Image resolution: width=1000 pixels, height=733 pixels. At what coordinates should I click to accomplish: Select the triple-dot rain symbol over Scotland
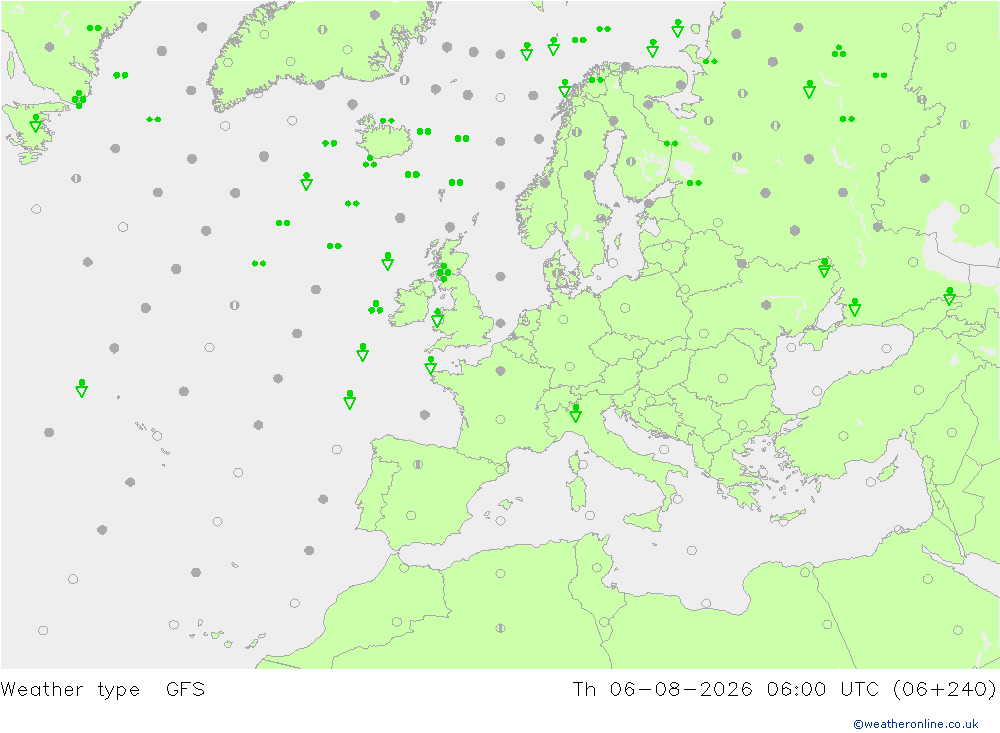(x=444, y=272)
